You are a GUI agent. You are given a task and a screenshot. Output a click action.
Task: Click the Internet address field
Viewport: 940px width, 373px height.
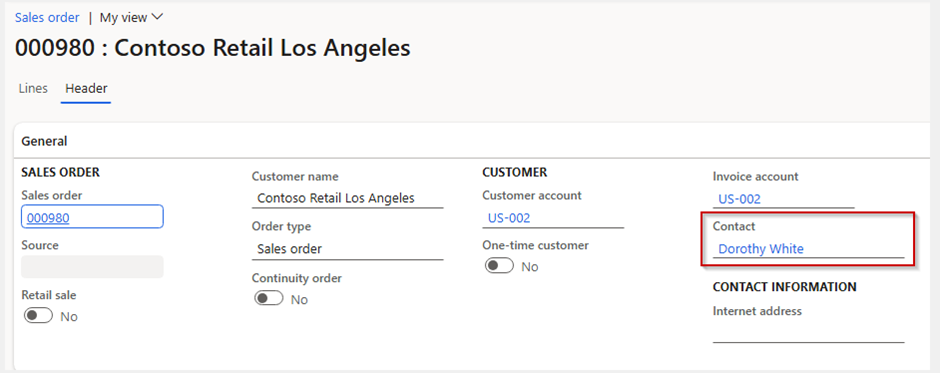808,333
